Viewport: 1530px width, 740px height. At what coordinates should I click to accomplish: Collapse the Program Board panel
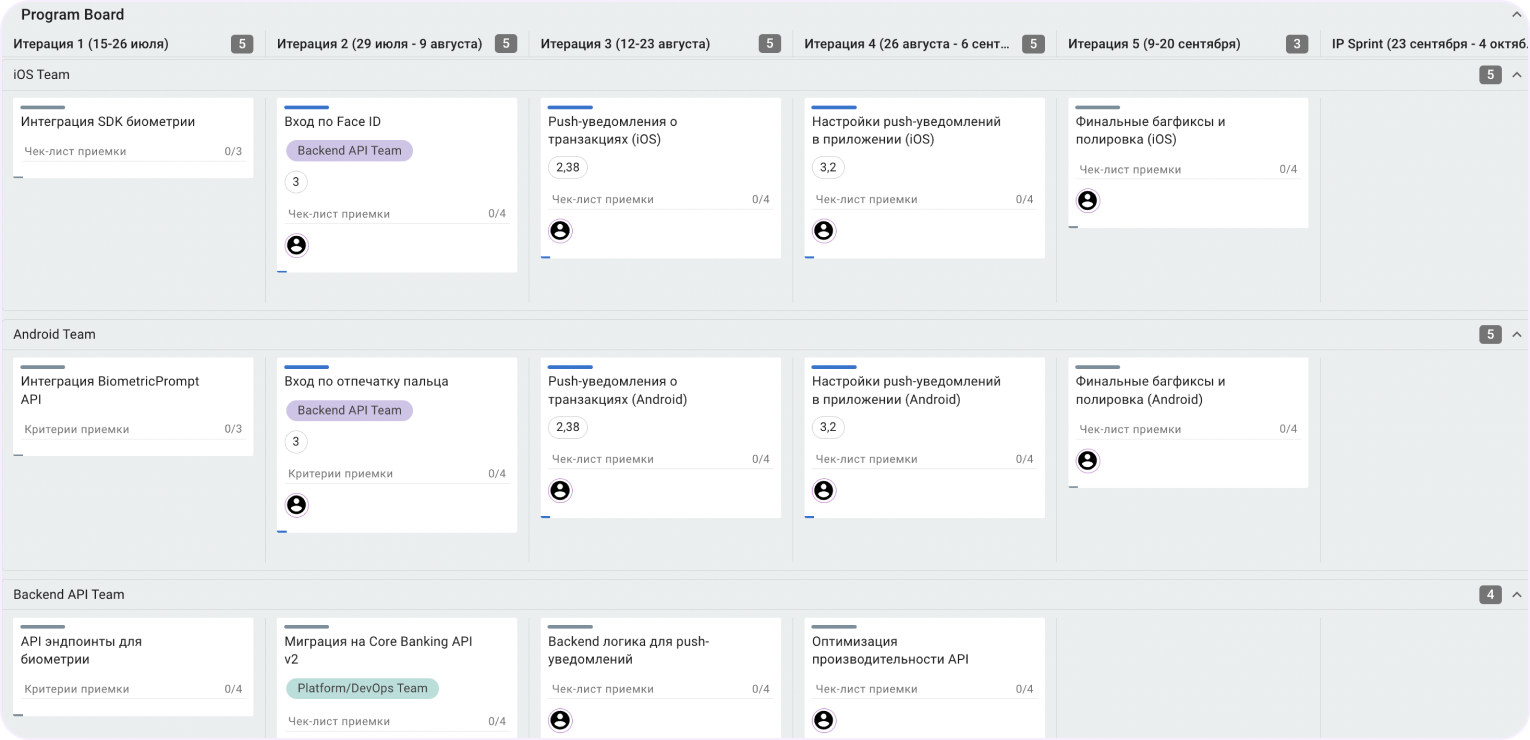[x=1516, y=15]
